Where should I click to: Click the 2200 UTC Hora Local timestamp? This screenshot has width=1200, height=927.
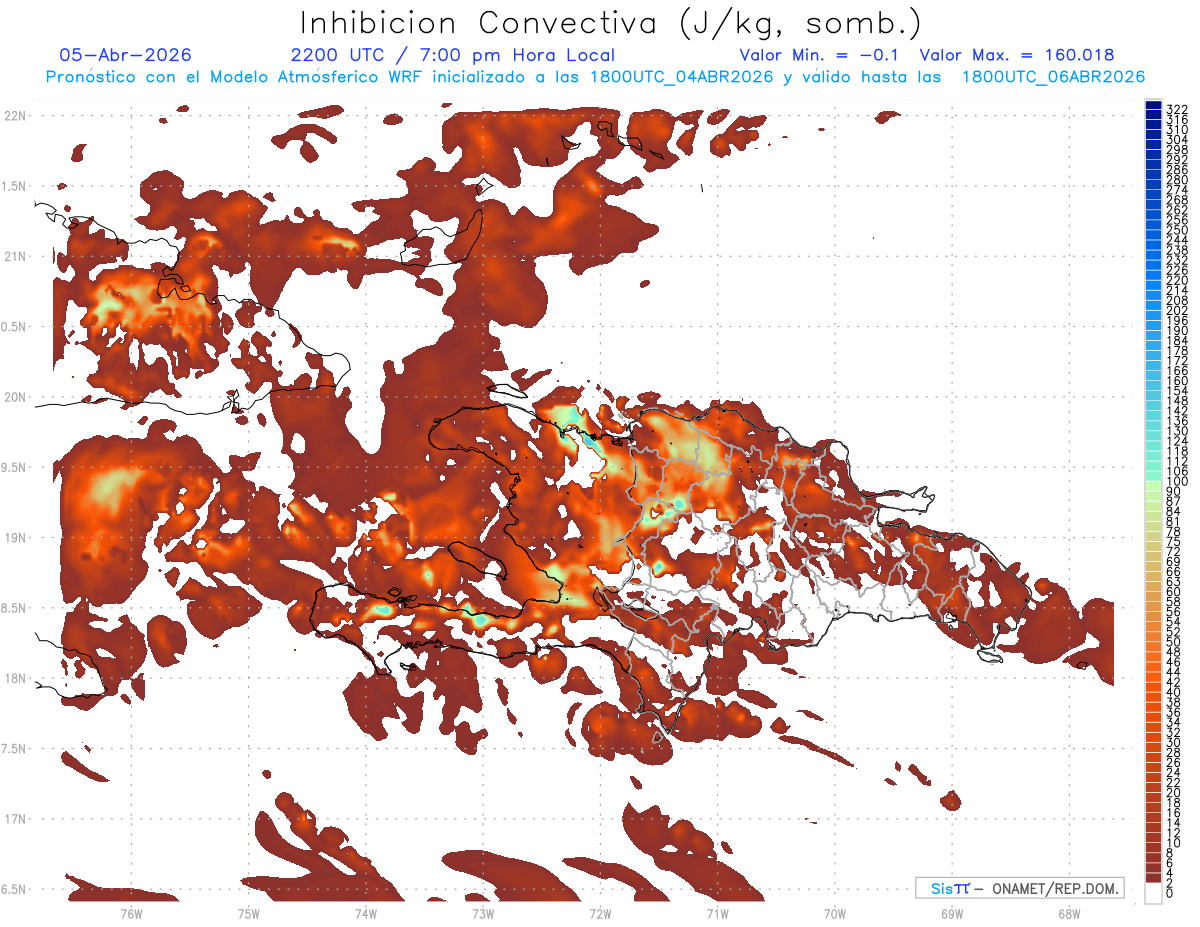(453, 56)
